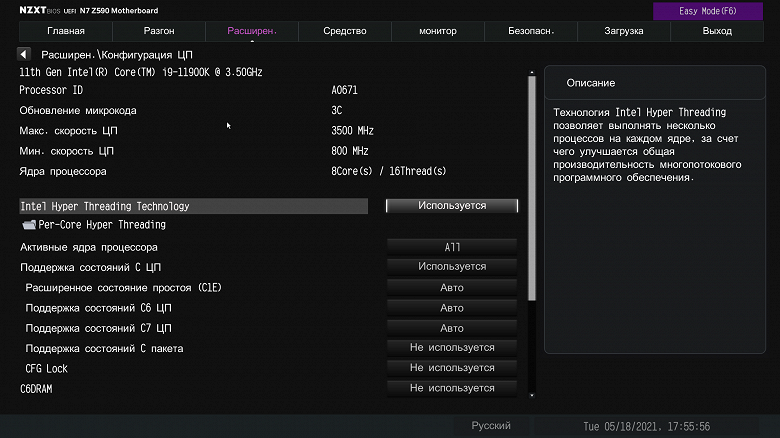This screenshot has width=780, height=438.
Task: Select the Расширен. tab
Action: point(252,31)
